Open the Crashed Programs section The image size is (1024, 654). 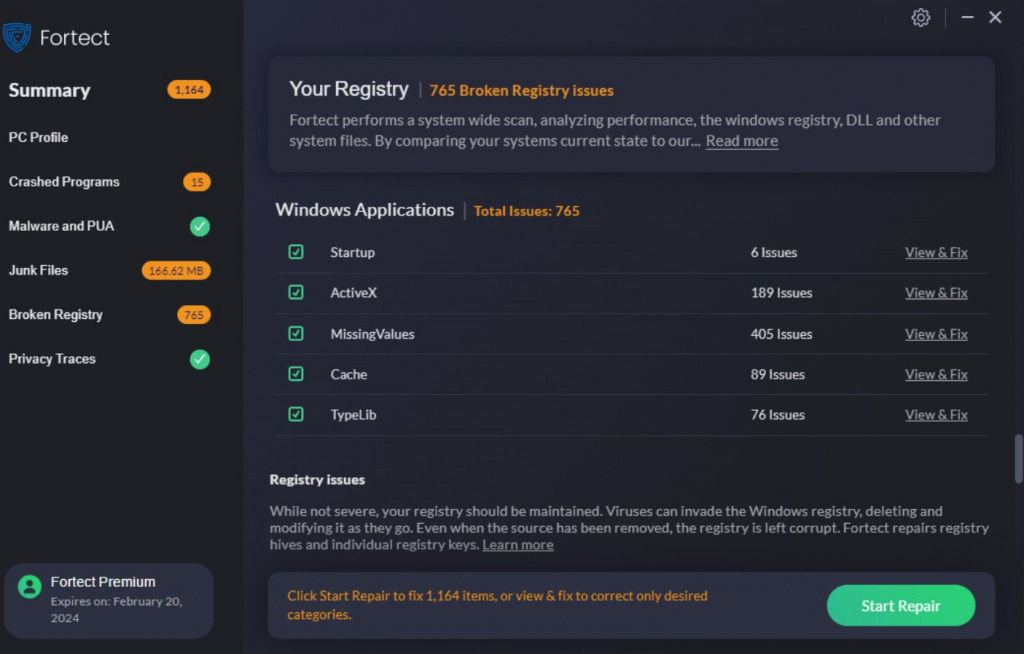(64, 182)
